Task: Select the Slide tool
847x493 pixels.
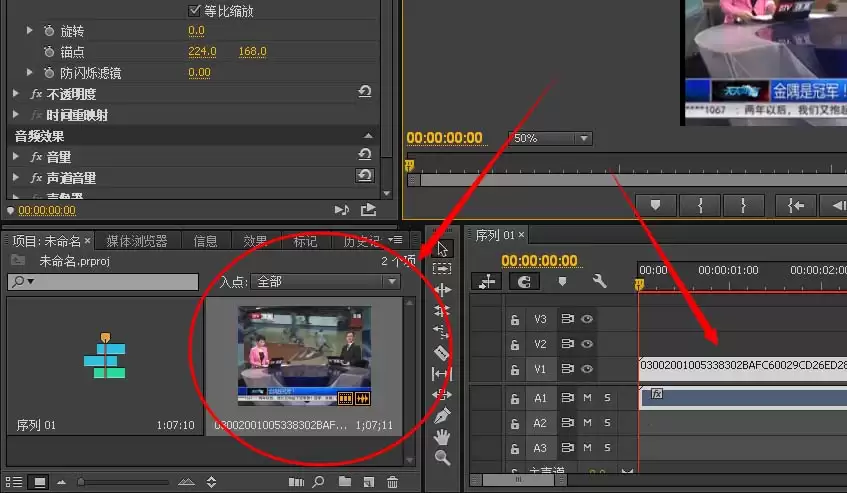Action: pyautogui.click(x=442, y=395)
